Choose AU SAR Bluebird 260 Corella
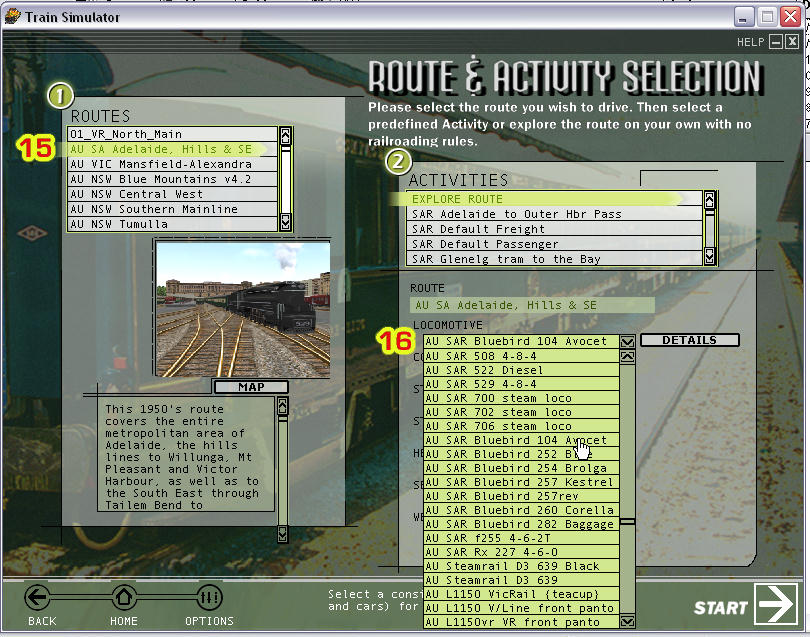This screenshot has width=810, height=637. click(521, 510)
